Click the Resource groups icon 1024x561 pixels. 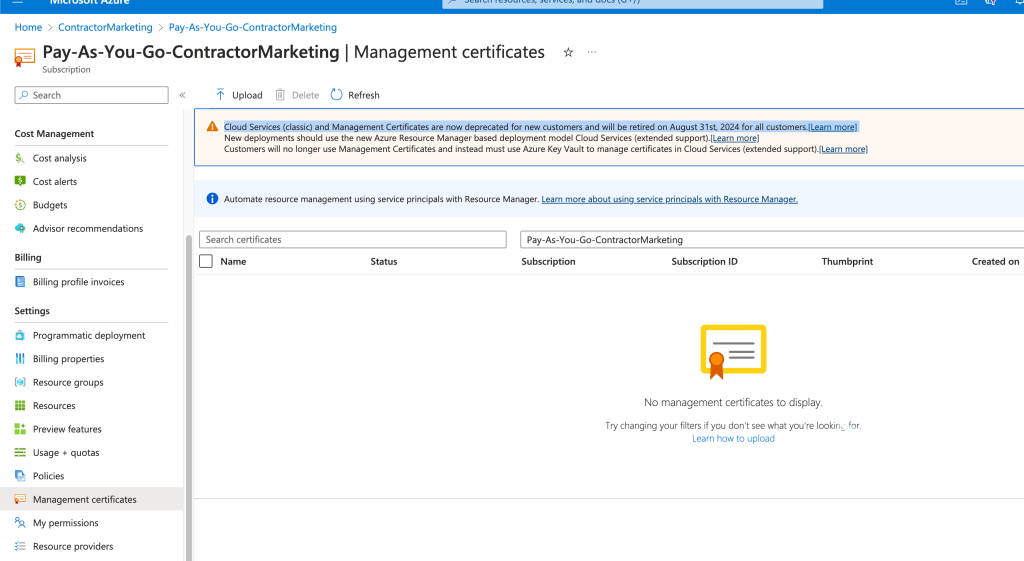click(20, 383)
